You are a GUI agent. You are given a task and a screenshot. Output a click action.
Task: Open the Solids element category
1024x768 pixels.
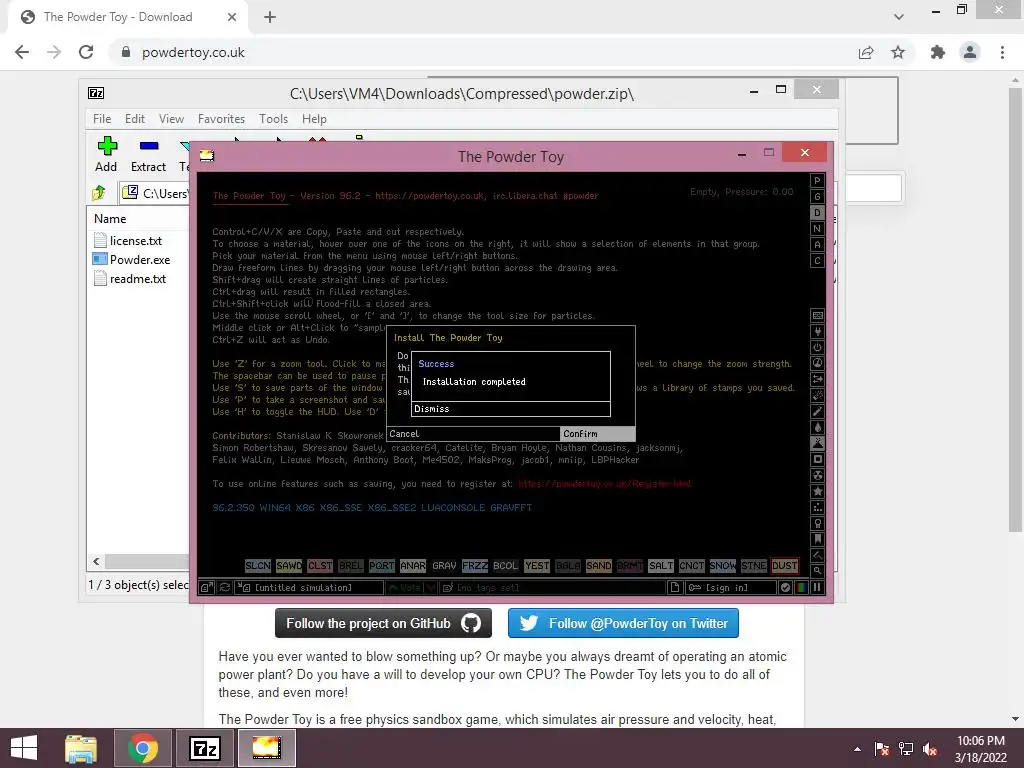(817, 459)
